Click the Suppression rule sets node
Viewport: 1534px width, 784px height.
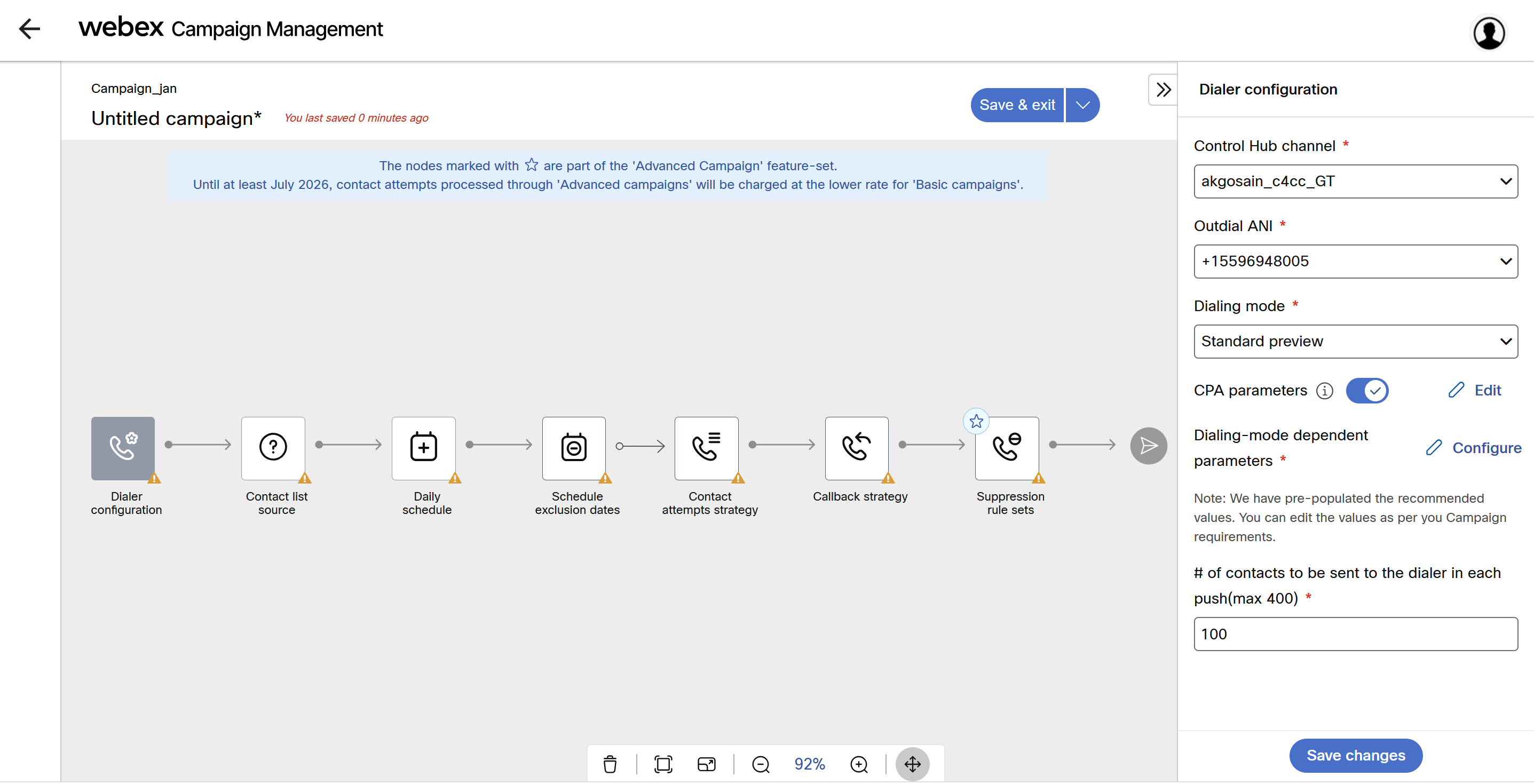[1007, 448]
